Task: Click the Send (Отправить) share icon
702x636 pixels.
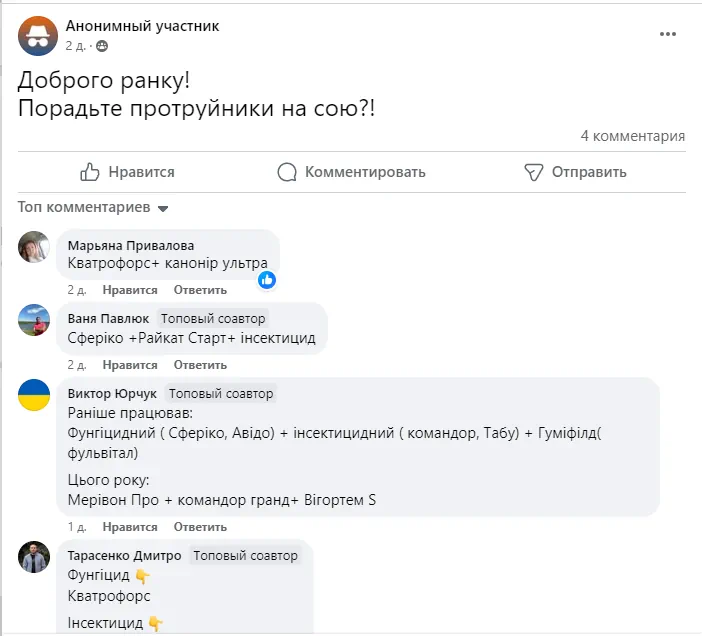Action: click(x=534, y=172)
